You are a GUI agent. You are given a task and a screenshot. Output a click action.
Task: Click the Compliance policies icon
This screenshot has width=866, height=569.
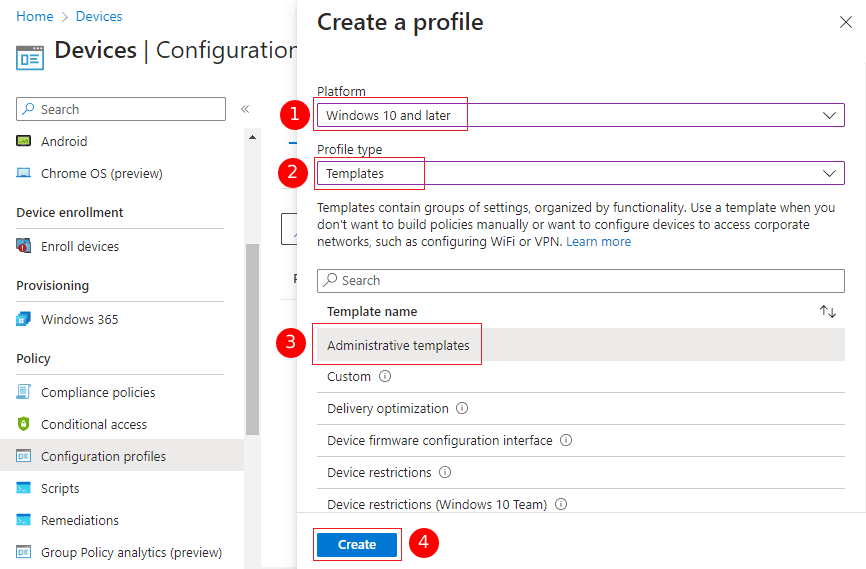(x=24, y=392)
